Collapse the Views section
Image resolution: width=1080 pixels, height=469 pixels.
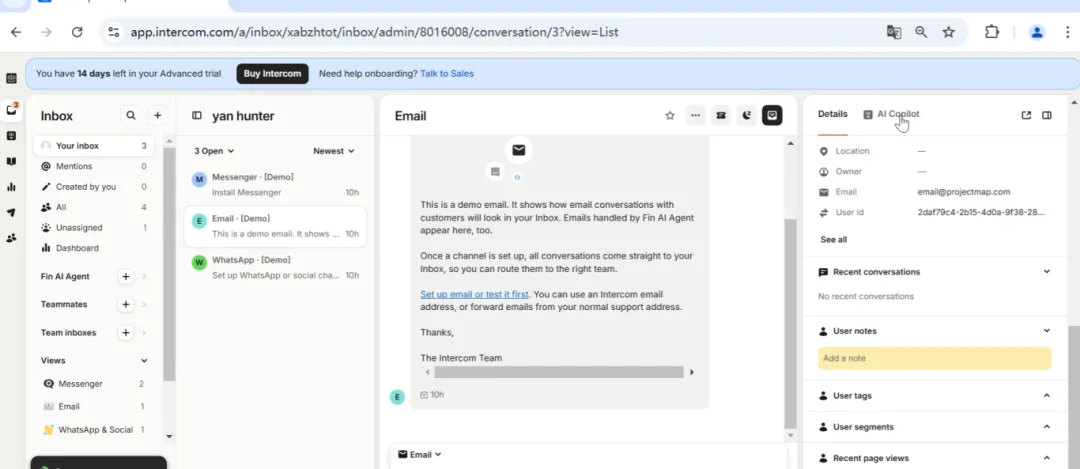[144, 360]
